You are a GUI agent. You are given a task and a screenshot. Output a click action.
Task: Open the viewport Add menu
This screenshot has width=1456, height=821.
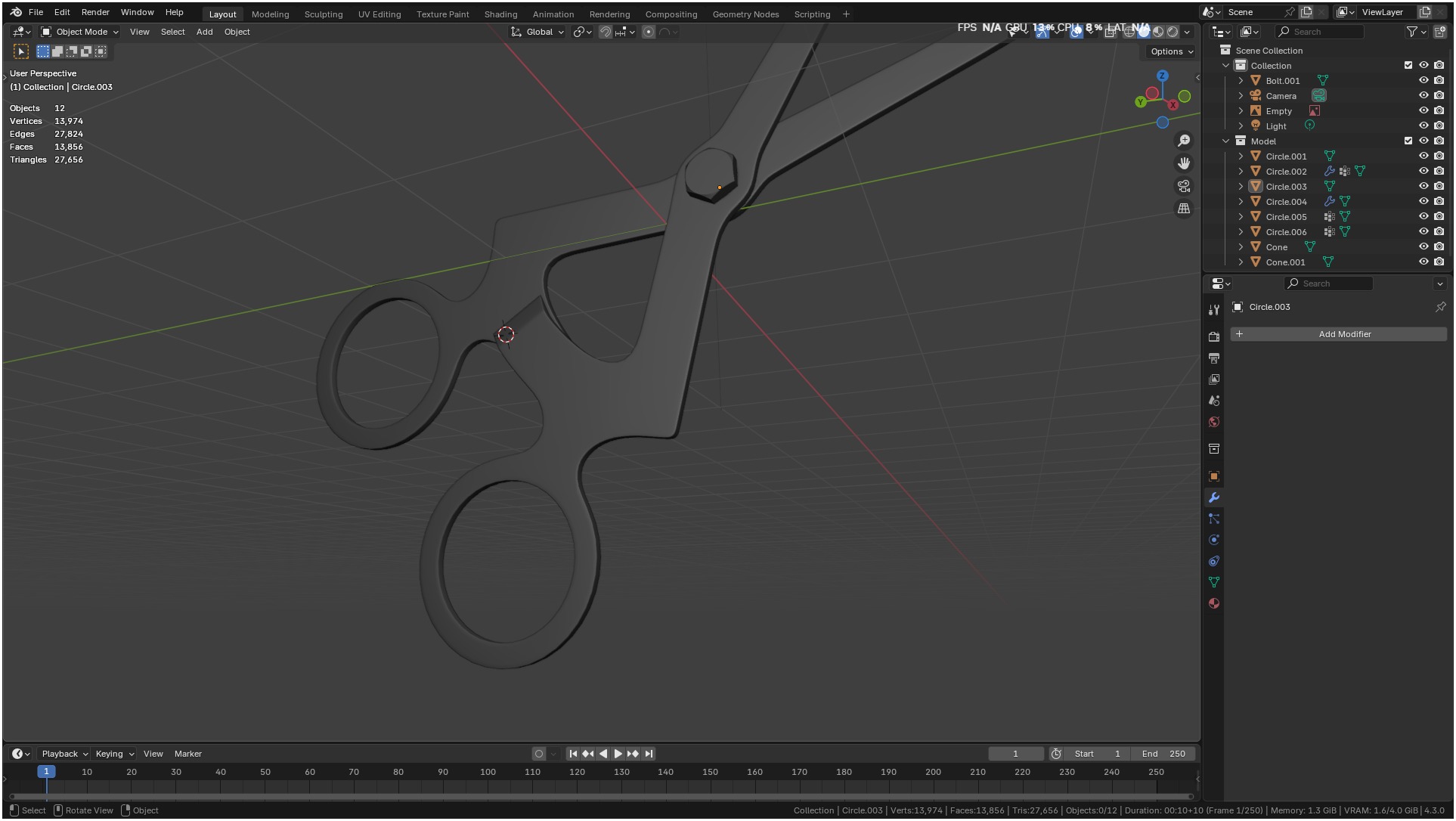pyautogui.click(x=204, y=32)
